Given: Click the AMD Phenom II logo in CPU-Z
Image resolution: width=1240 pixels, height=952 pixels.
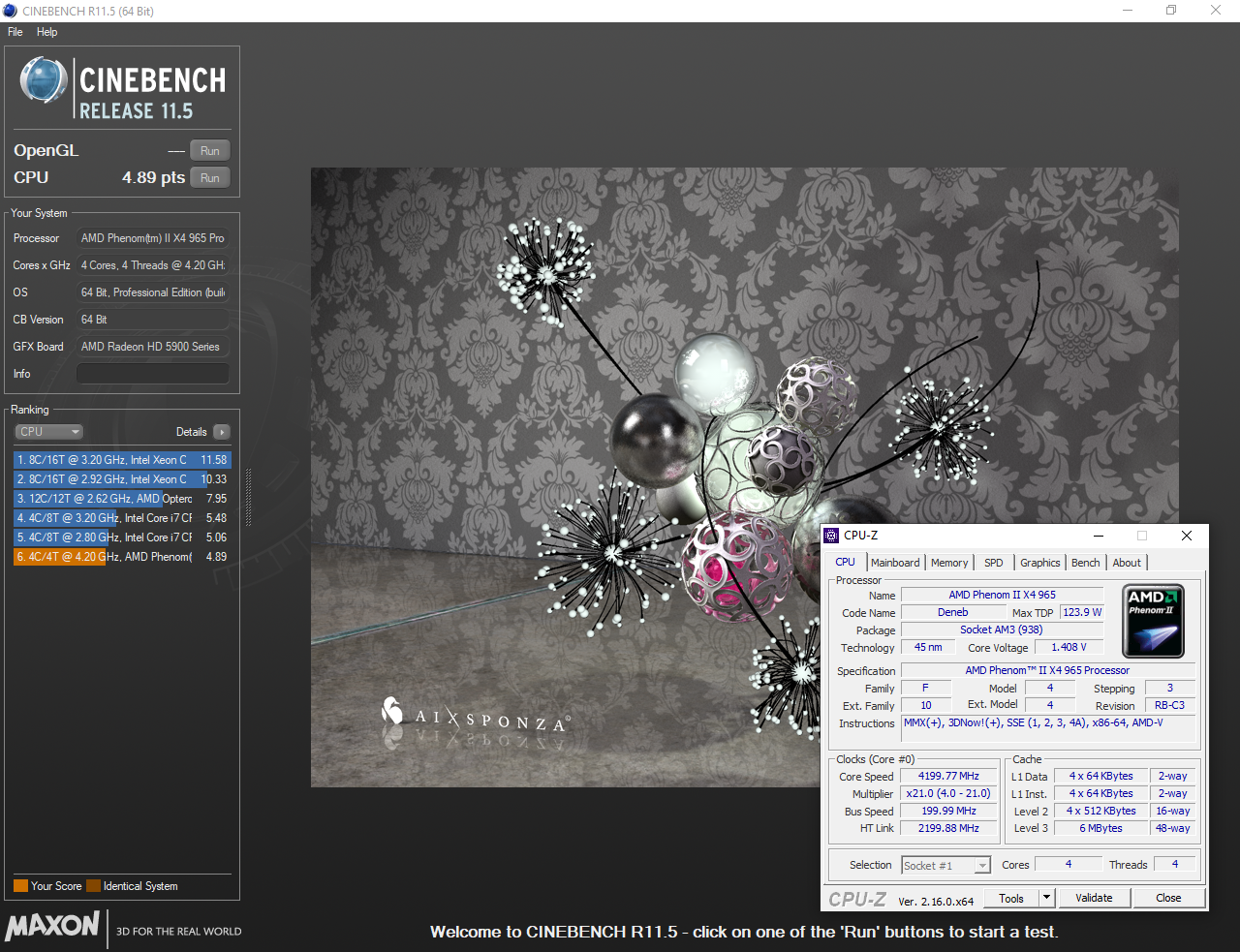Looking at the screenshot, I should coord(1153,621).
